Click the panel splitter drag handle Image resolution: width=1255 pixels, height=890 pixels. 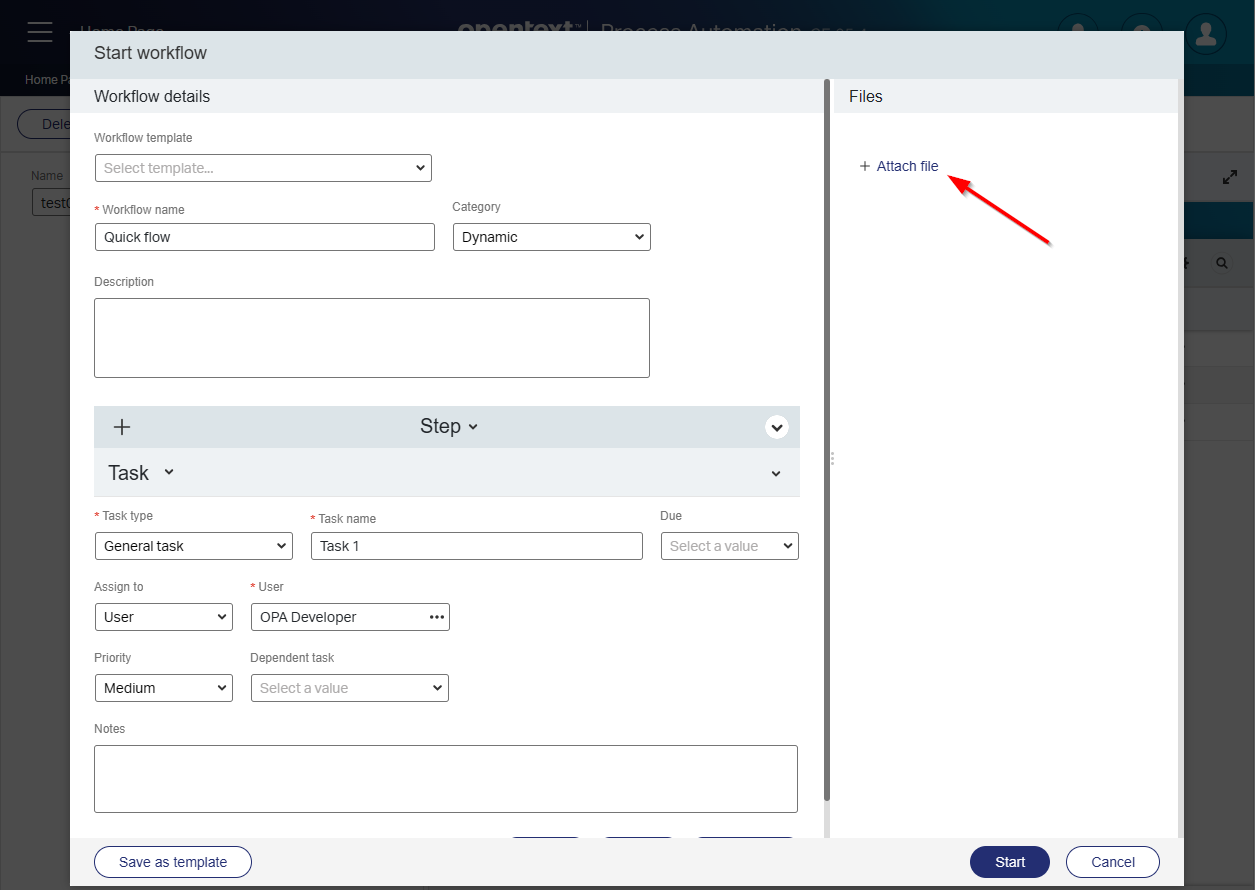click(x=832, y=458)
